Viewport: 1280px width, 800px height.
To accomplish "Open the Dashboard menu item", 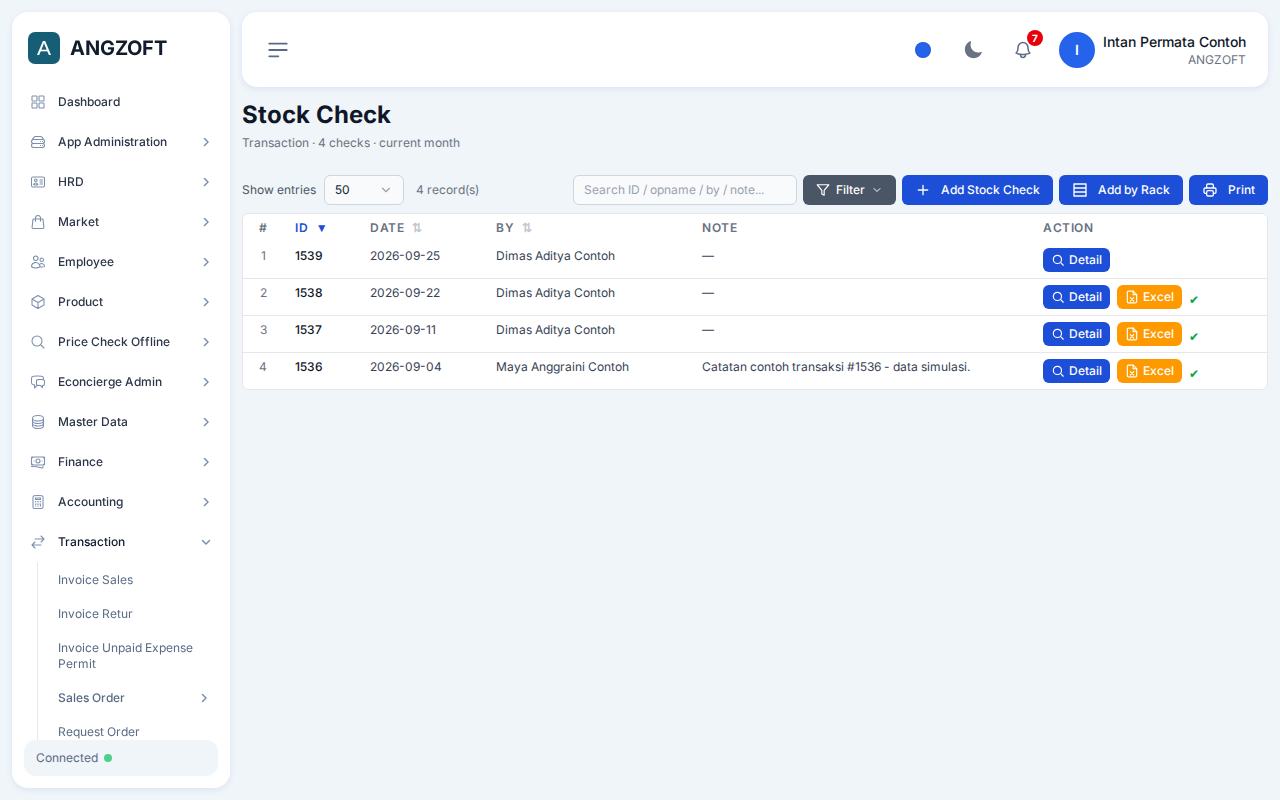I will pos(121,102).
